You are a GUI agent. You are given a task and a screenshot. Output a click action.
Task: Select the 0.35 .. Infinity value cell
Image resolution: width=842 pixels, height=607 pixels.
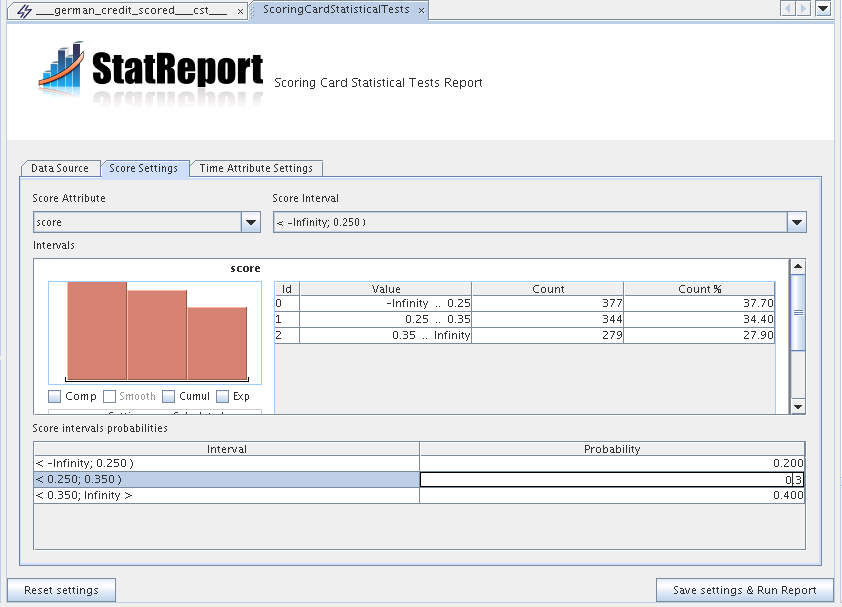click(x=386, y=336)
